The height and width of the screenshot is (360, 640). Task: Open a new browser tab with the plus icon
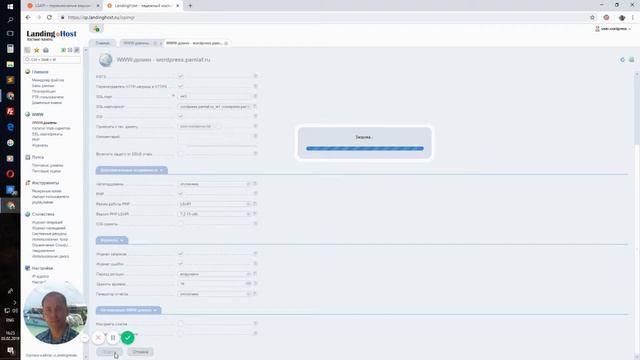click(x=190, y=6)
